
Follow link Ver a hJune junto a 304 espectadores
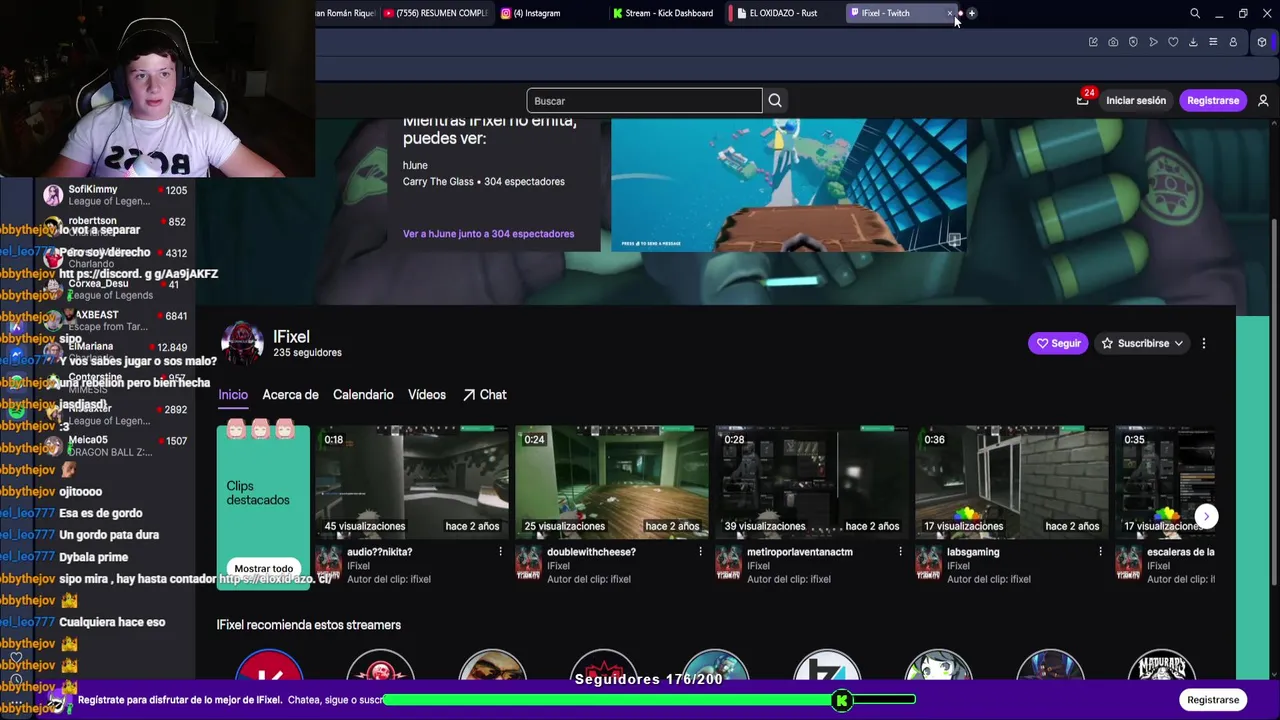point(488,234)
